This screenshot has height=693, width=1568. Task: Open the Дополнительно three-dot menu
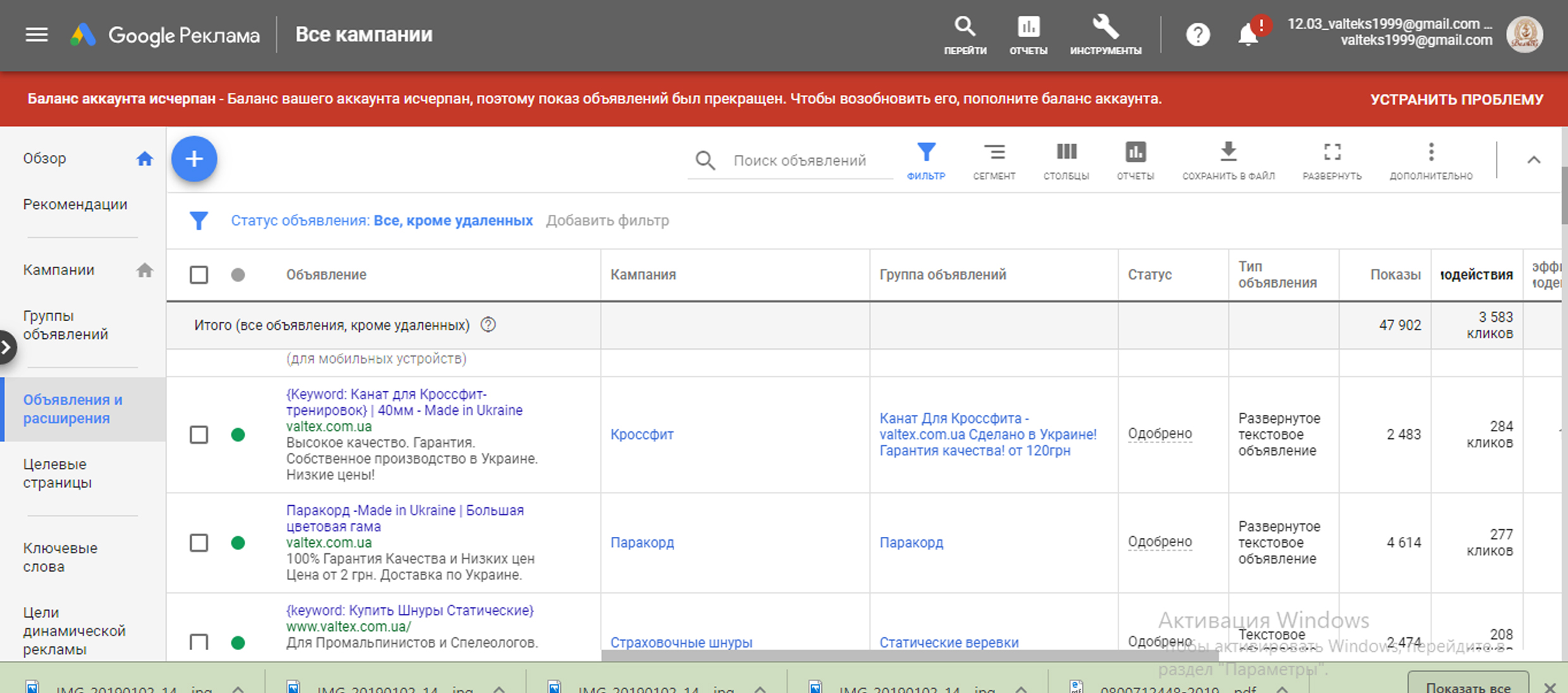tap(1431, 161)
